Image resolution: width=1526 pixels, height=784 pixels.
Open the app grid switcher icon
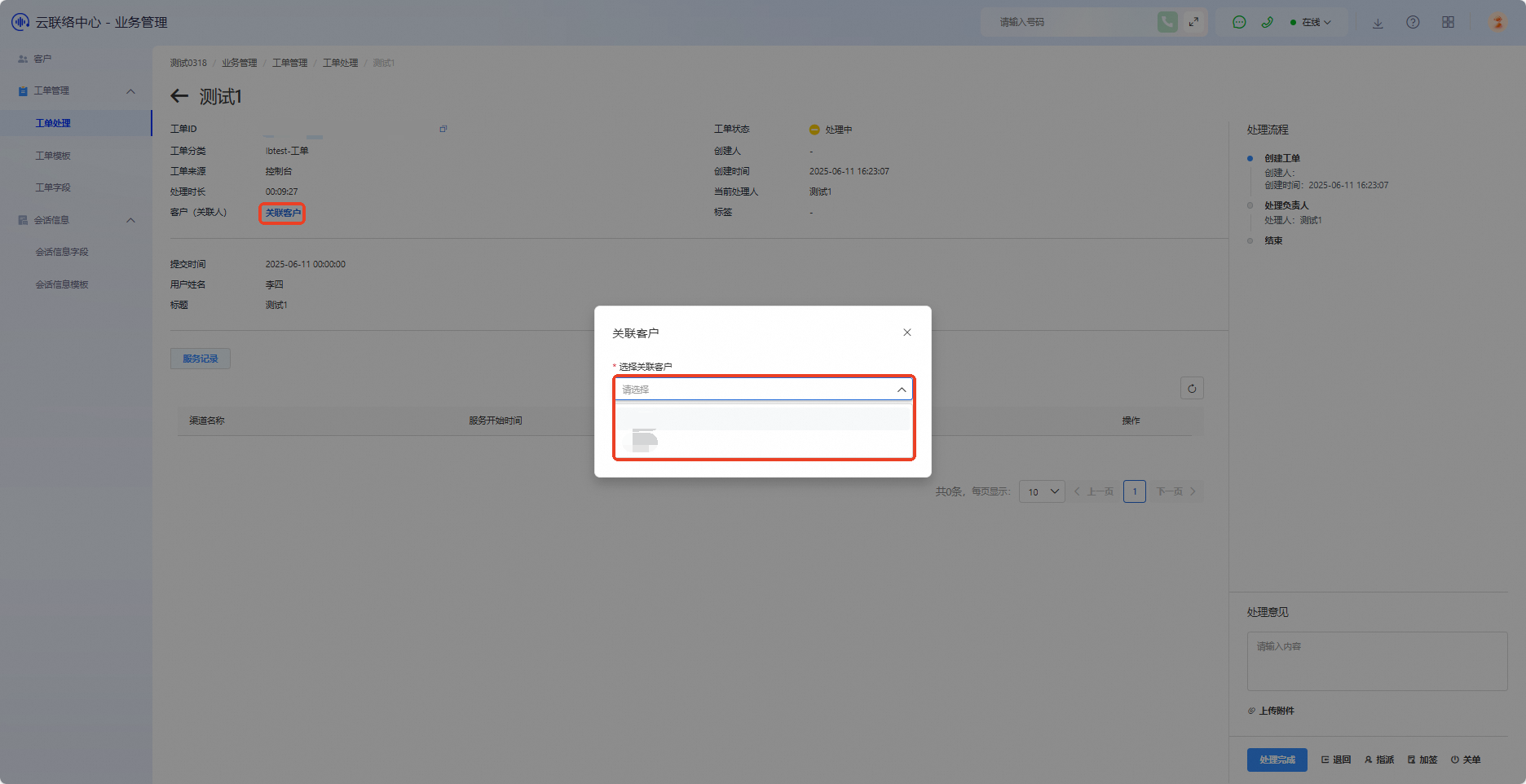[1448, 22]
